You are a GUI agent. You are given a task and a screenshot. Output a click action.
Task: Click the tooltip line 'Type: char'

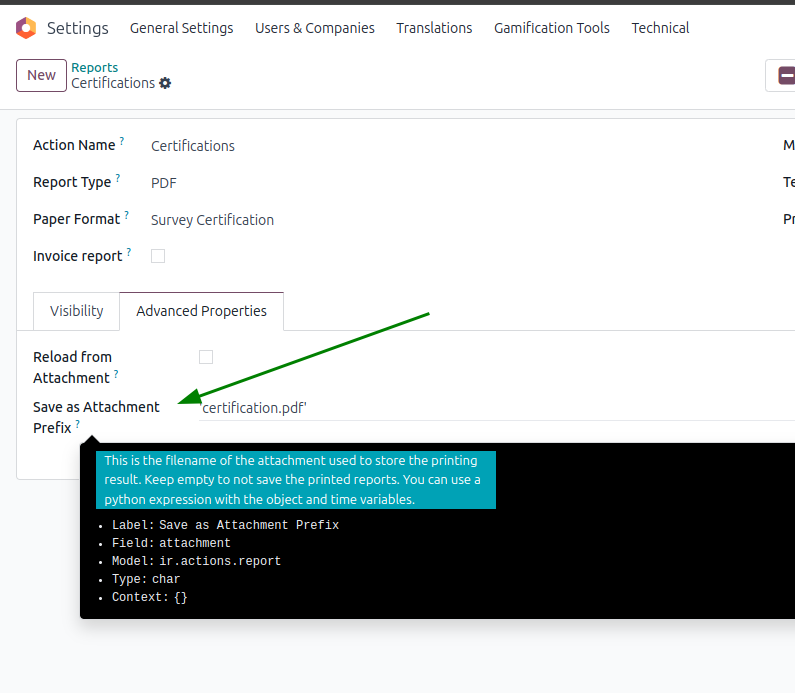tap(146, 579)
